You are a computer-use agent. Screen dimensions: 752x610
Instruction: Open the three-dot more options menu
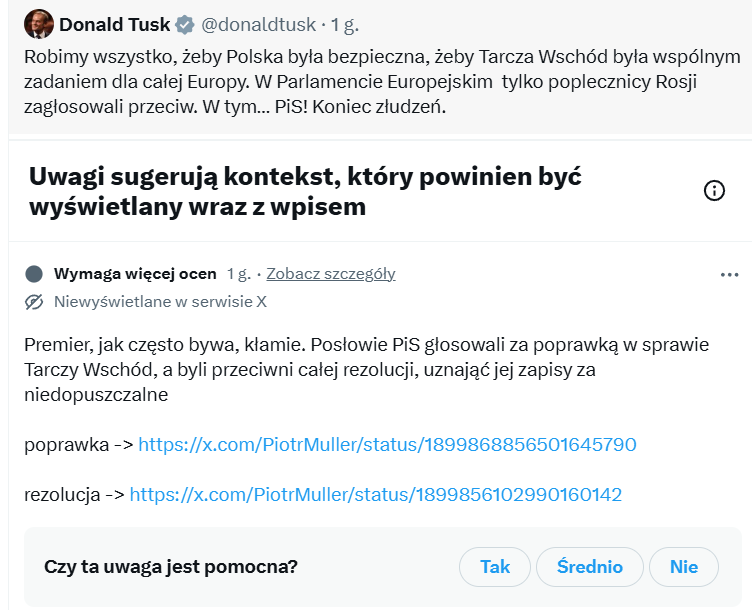pyautogui.click(x=729, y=274)
